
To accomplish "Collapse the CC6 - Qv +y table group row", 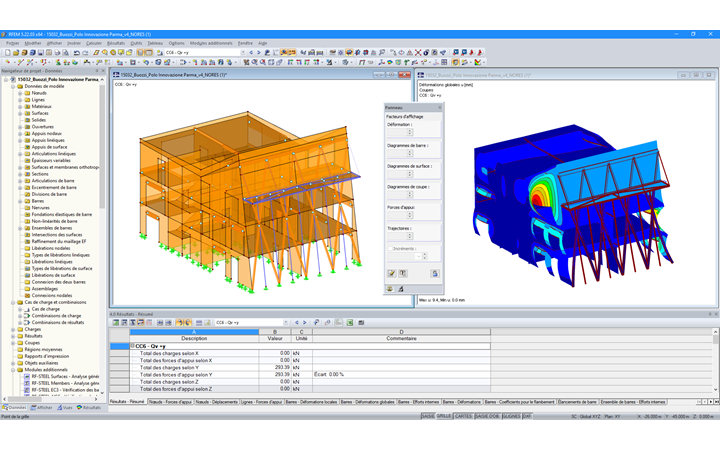I will tap(132, 346).
